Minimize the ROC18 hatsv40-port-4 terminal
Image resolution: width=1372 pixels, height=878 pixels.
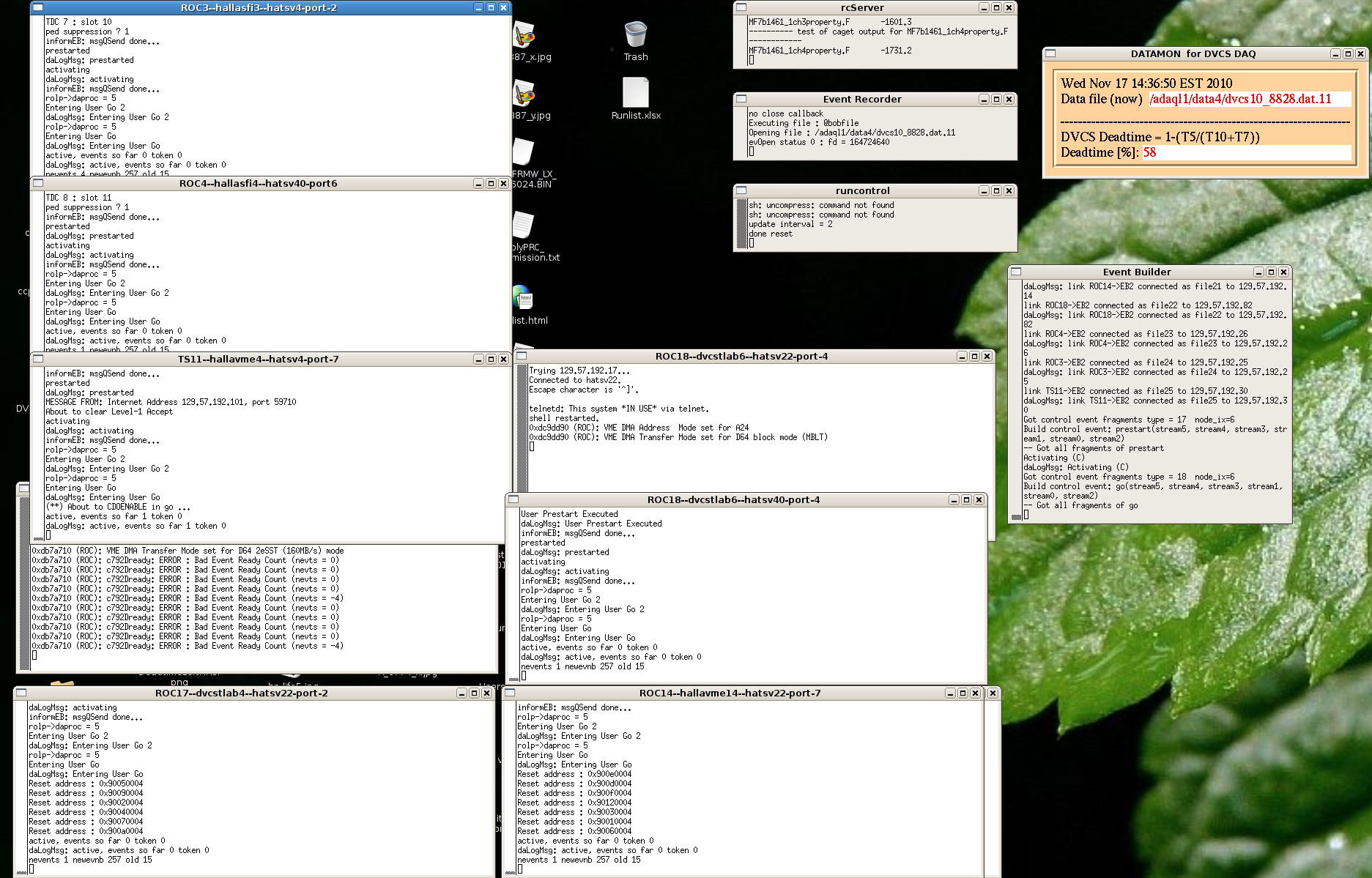tap(954, 499)
